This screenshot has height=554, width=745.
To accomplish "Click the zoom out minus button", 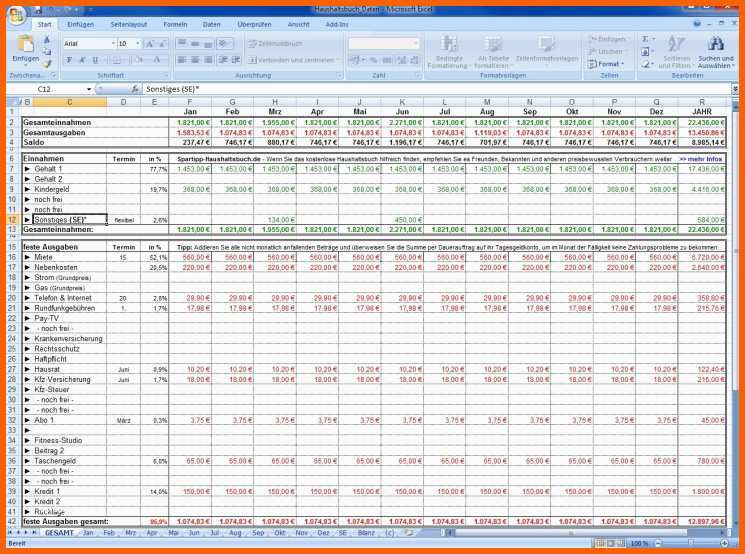I will tap(659, 543).
